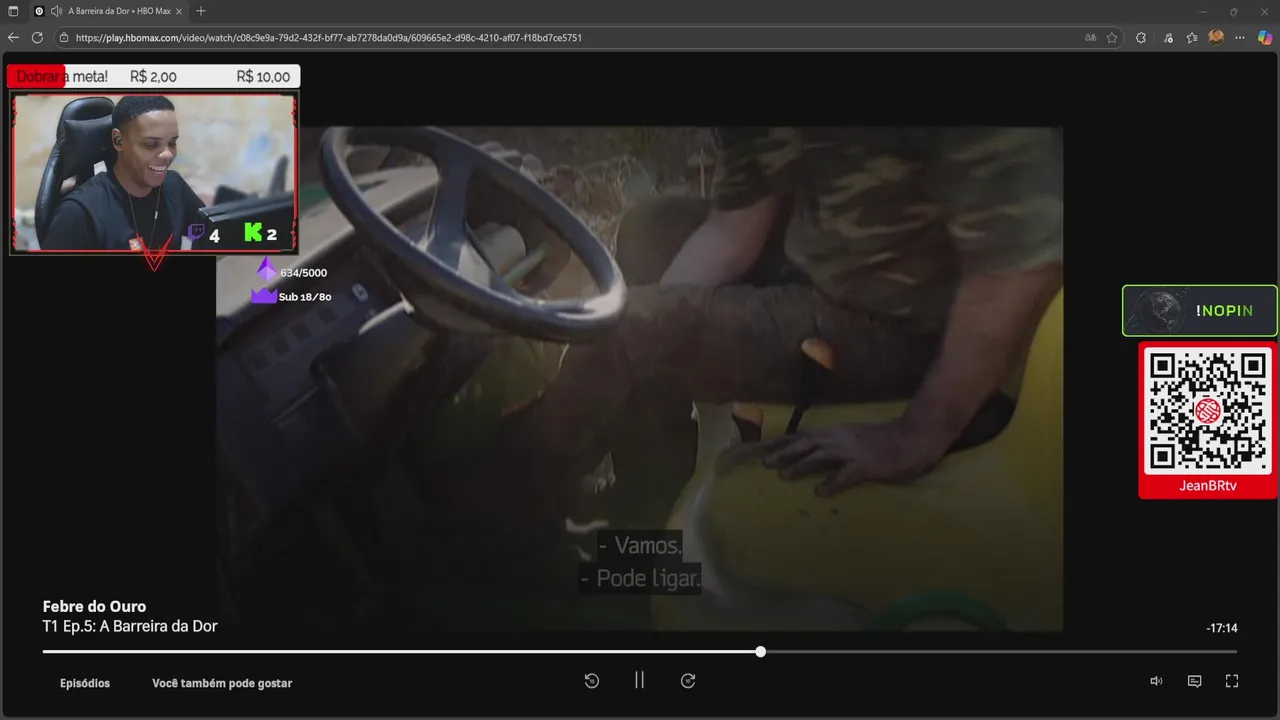1280x720 pixels.
Task: Click the remaining time -17:14 indicator
Action: coord(1222,628)
